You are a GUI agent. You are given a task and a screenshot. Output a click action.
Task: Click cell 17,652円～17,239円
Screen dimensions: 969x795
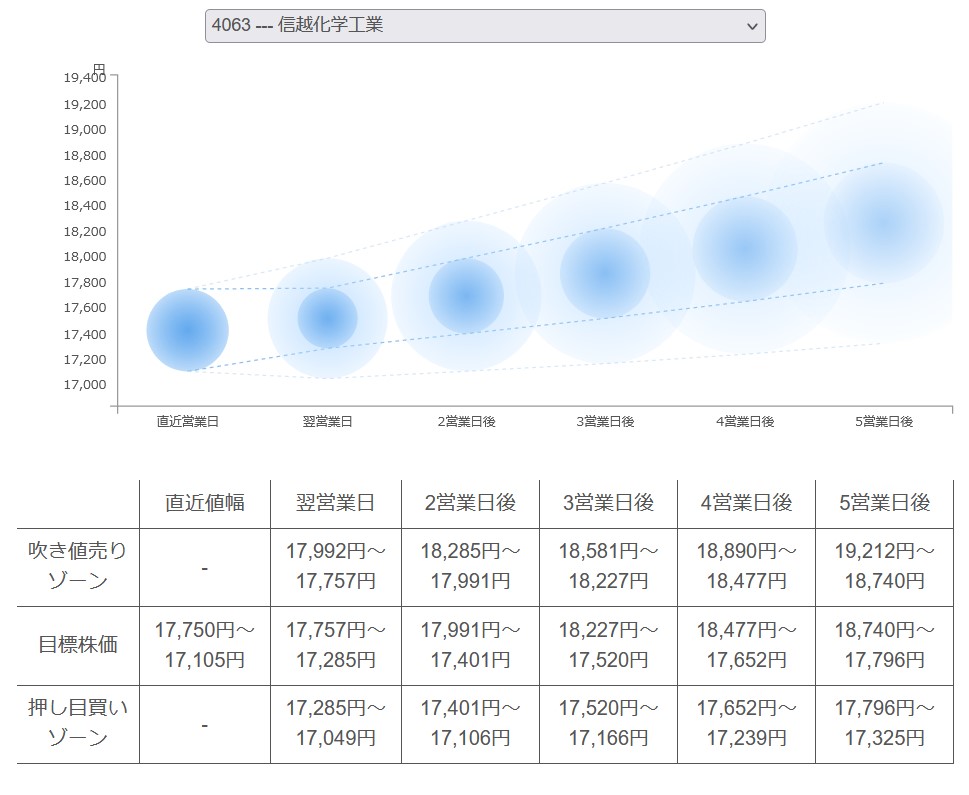(x=747, y=723)
